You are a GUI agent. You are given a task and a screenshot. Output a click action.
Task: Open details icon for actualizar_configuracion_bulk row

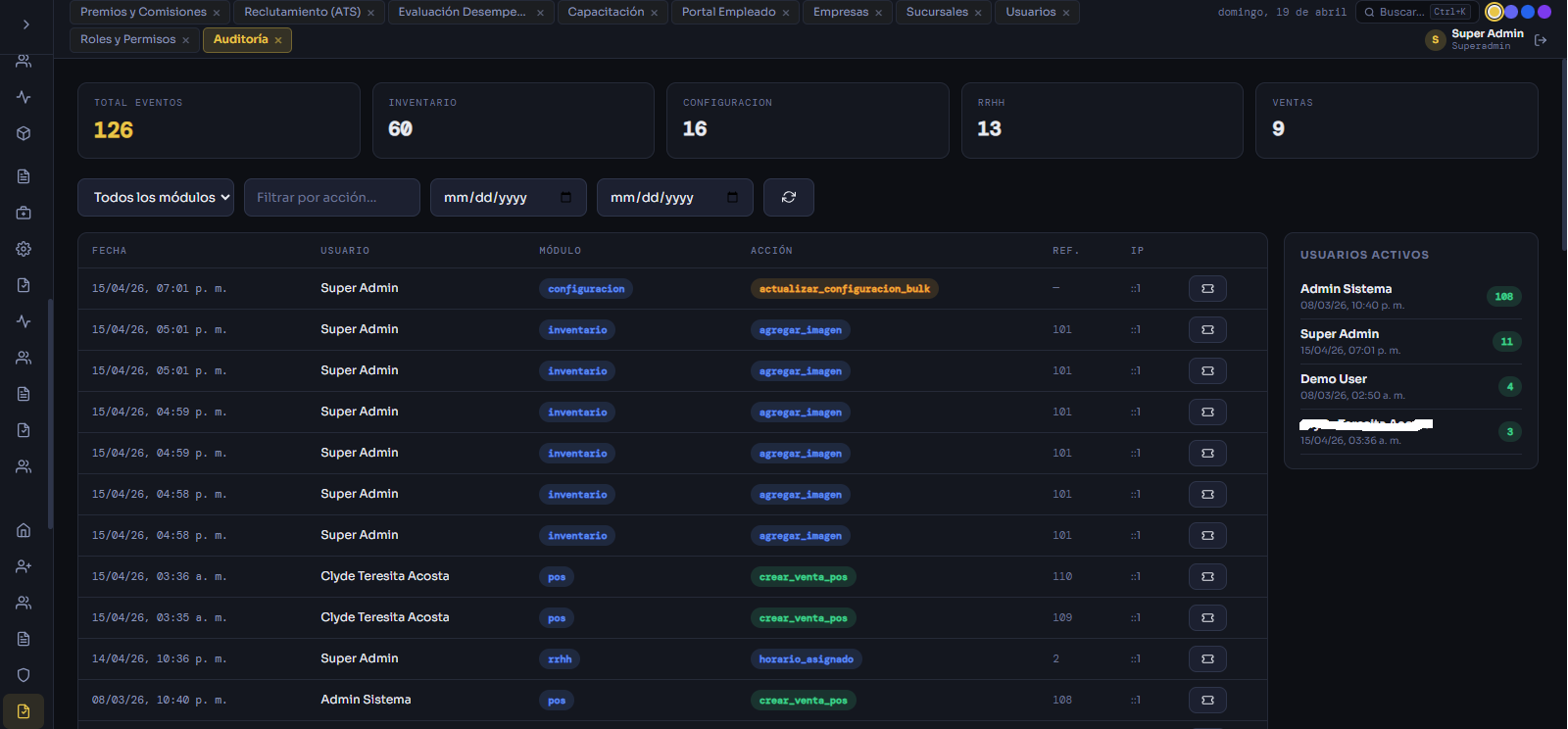click(x=1207, y=289)
